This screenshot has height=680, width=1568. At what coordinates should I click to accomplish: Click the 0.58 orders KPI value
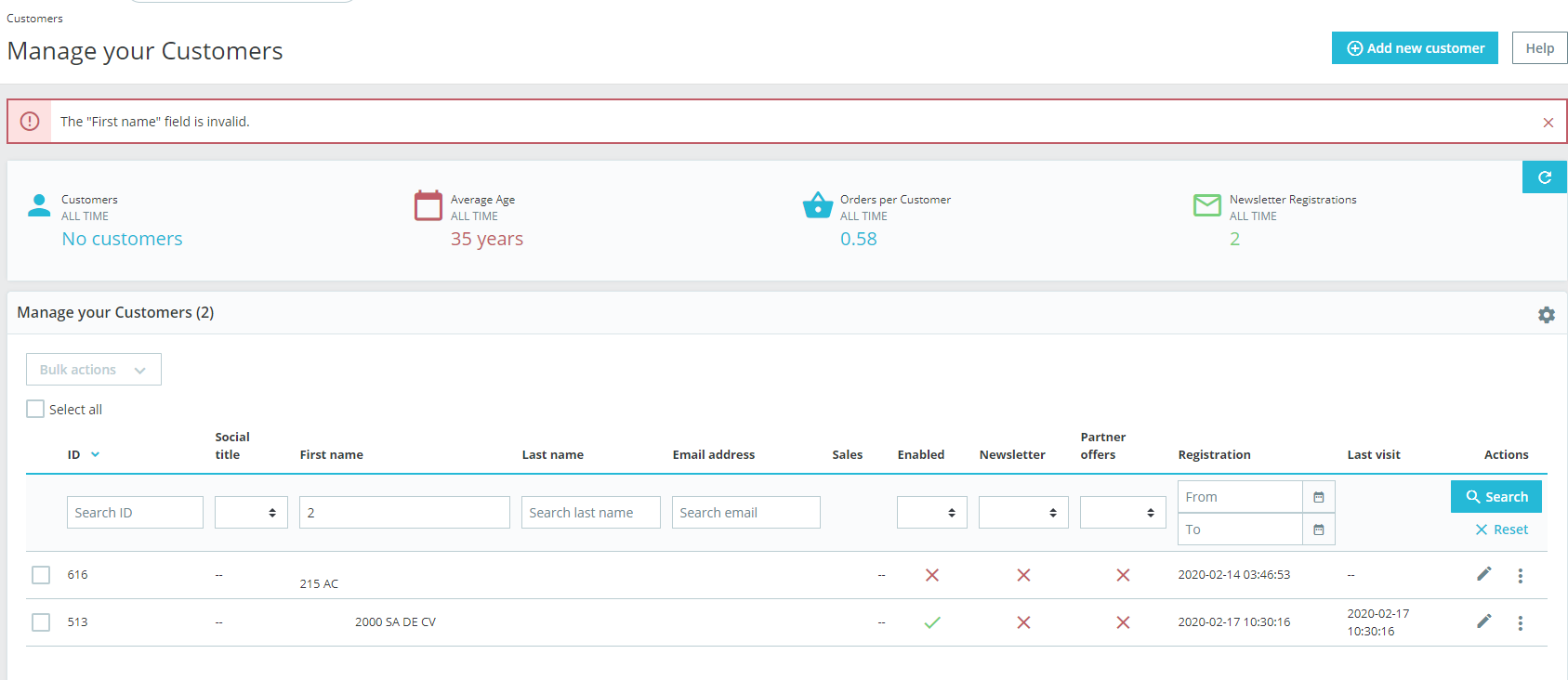[x=859, y=239]
